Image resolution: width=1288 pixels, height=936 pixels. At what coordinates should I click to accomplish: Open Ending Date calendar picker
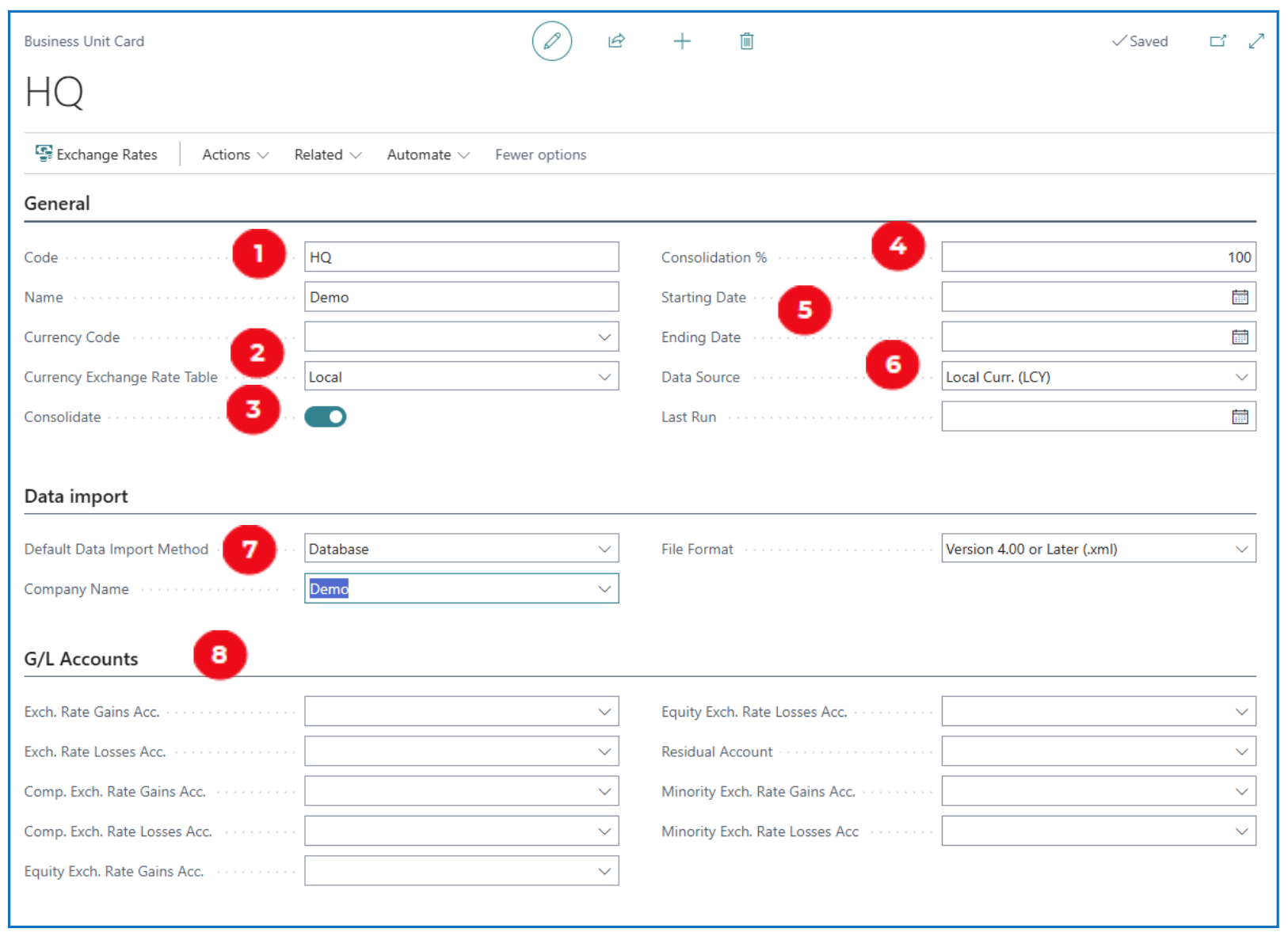[1240, 337]
